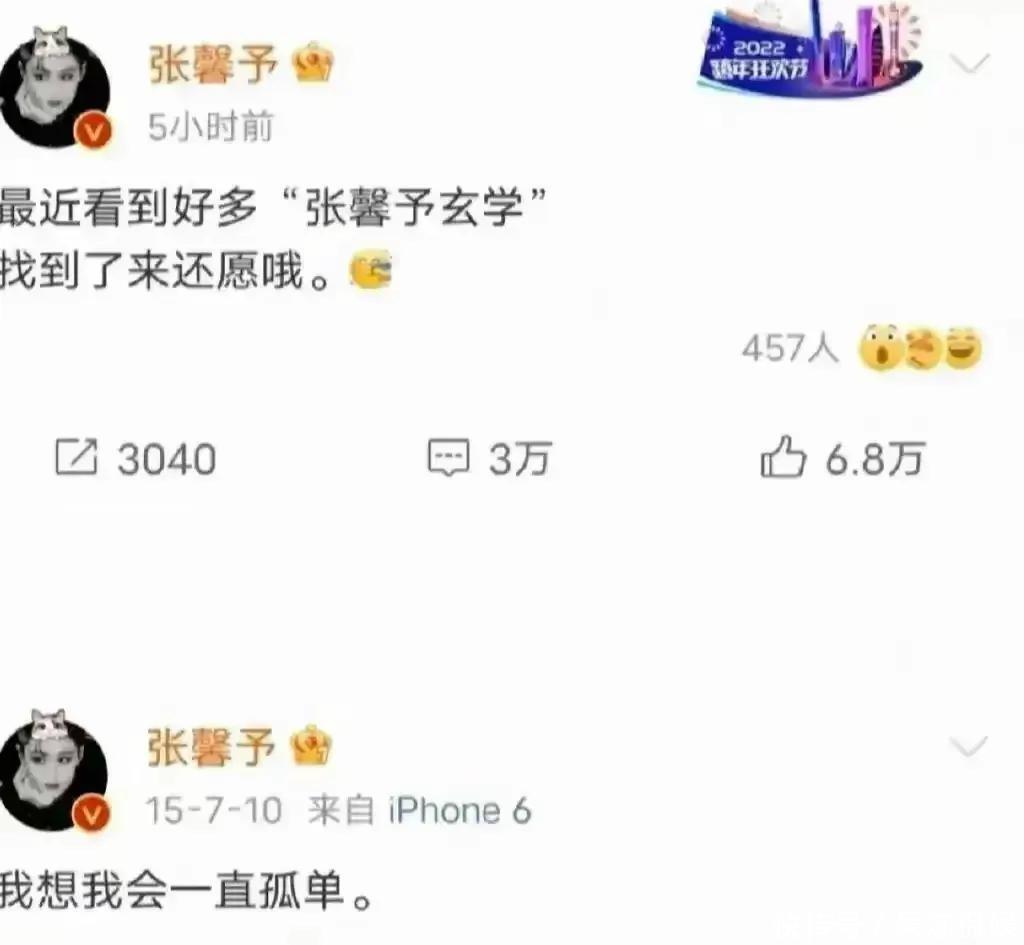The height and width of the screenshot is (945, 1024).
Task: Tap the repost icon showing 3040
Action: pyautogui.click(x=76, y=458)
